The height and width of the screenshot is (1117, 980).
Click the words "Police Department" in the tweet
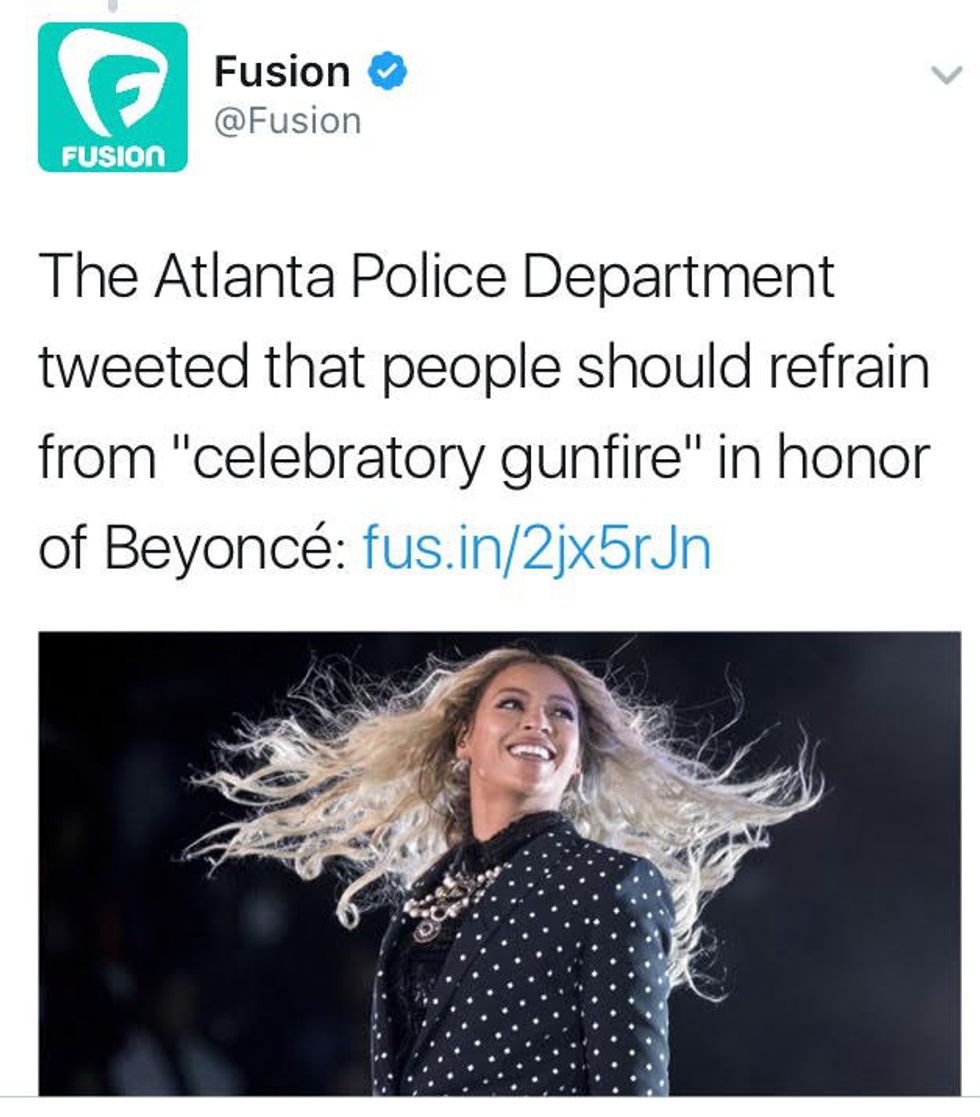coord(591,276)
